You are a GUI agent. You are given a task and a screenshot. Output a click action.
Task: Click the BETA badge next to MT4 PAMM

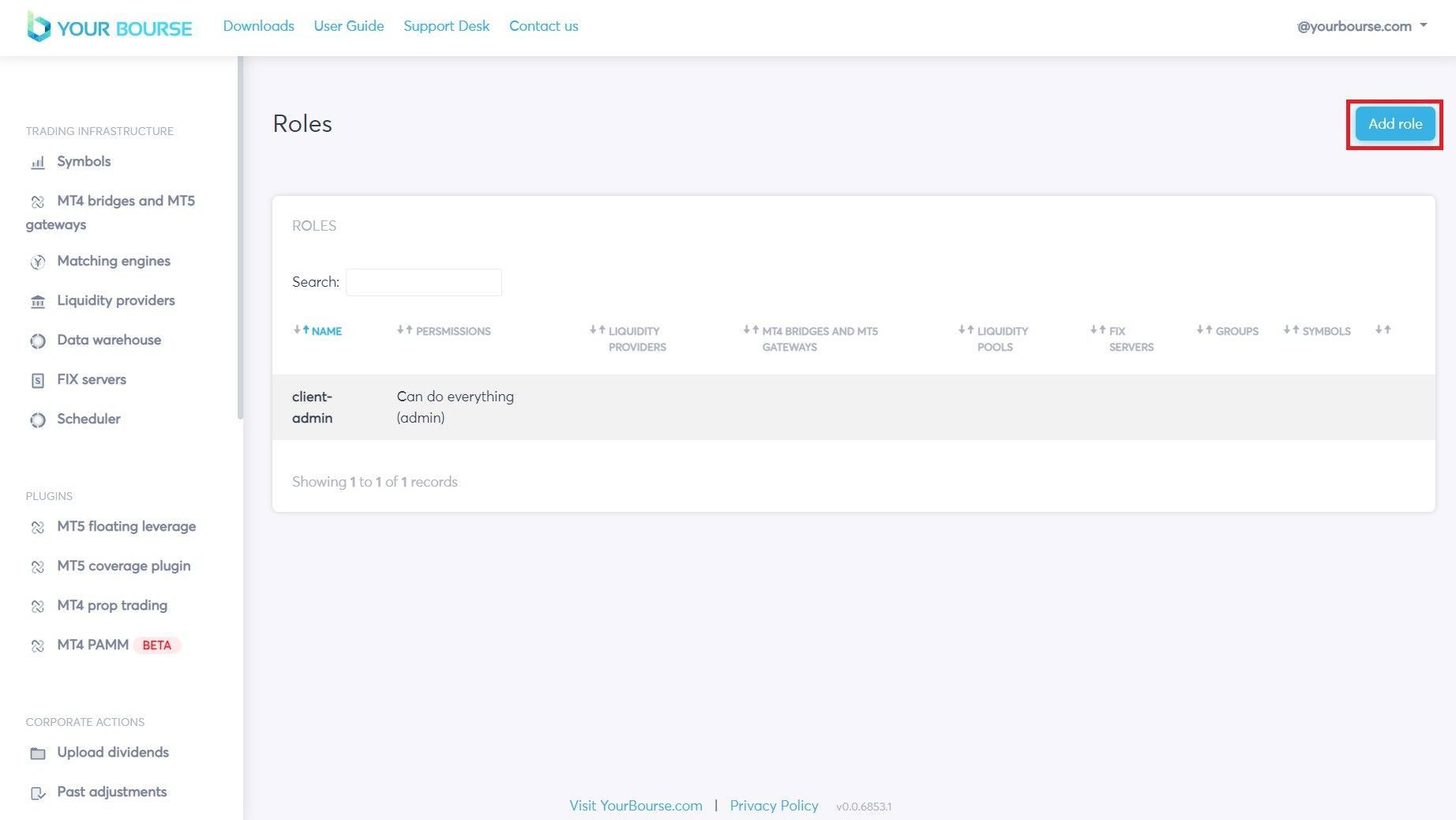coord(157,645)
